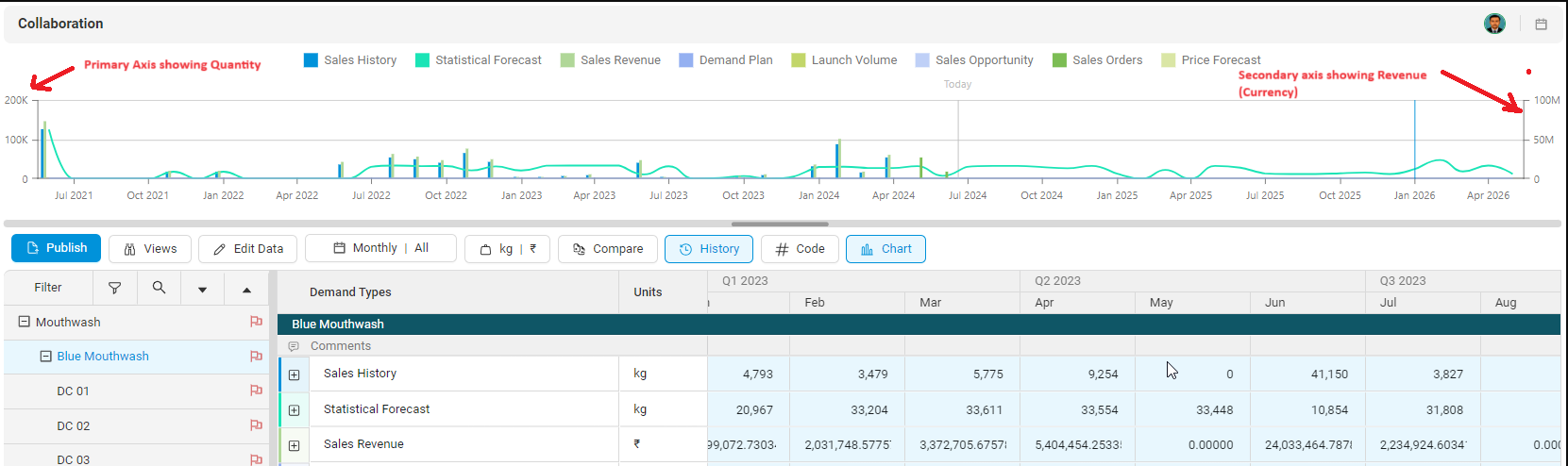Click the Edit Data button

click(x=248, y=249)
